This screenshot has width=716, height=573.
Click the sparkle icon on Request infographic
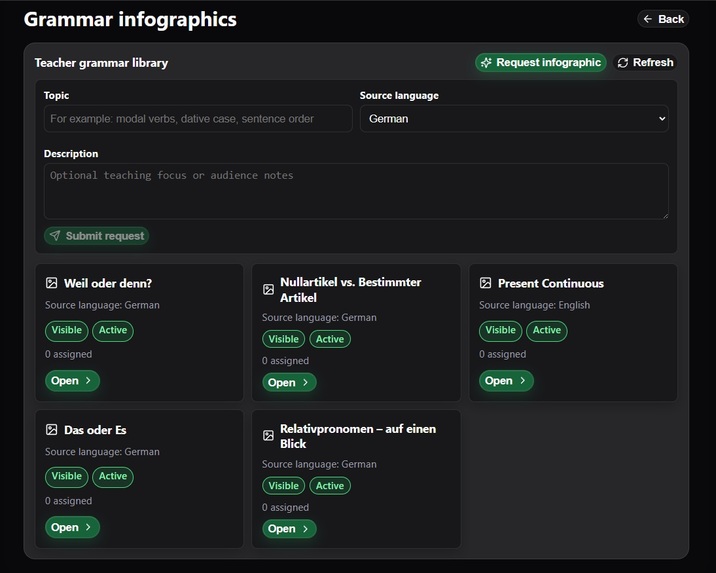coord(486,63)
